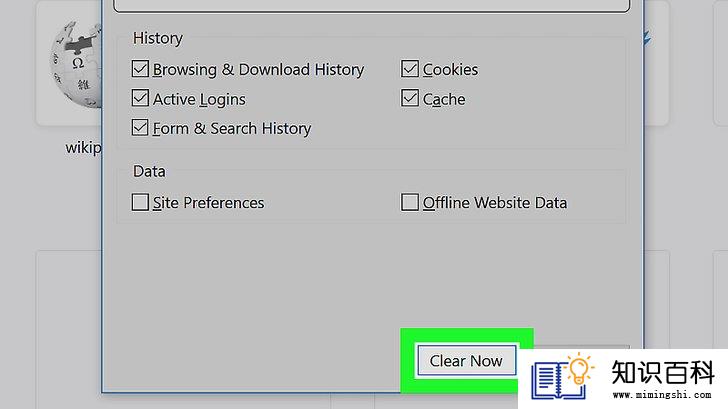Click the www.mimingshi.com watermark text
This screenshot has height=409, width=728.
click(x=662, y=395)
